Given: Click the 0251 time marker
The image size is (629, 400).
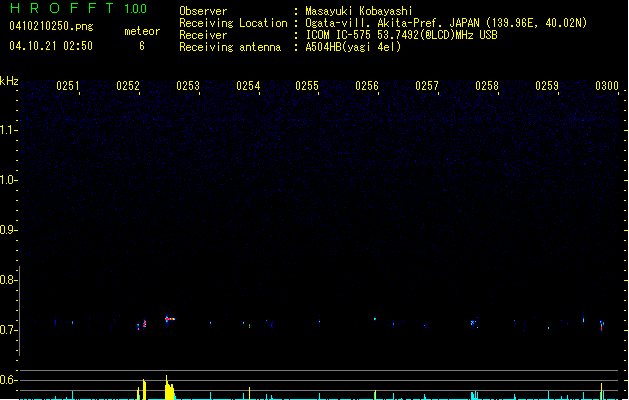Looking at the screenshot, I should pos(68,86).
